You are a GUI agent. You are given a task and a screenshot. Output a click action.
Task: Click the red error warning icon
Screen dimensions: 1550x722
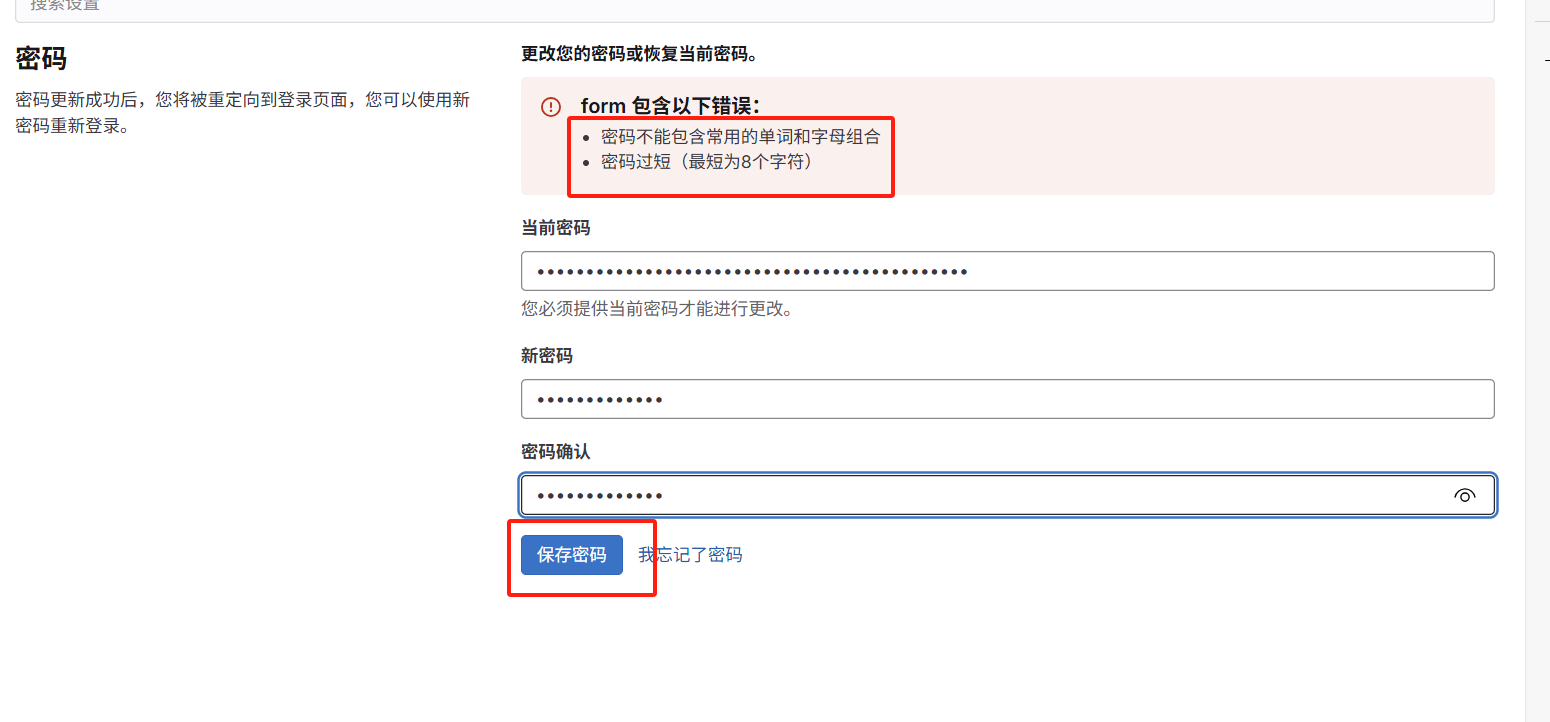click(x=551, y=107)
